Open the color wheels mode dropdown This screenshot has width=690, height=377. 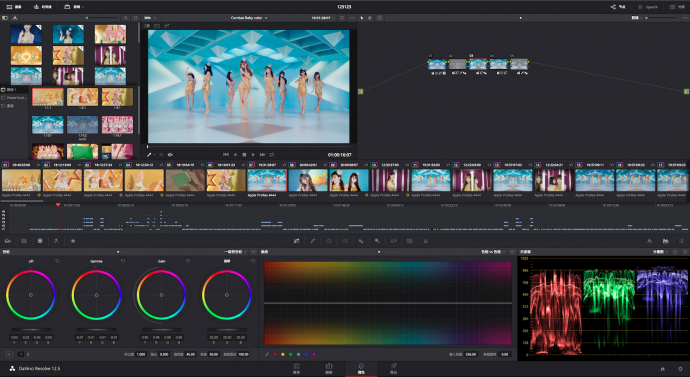tap(235, 252)
